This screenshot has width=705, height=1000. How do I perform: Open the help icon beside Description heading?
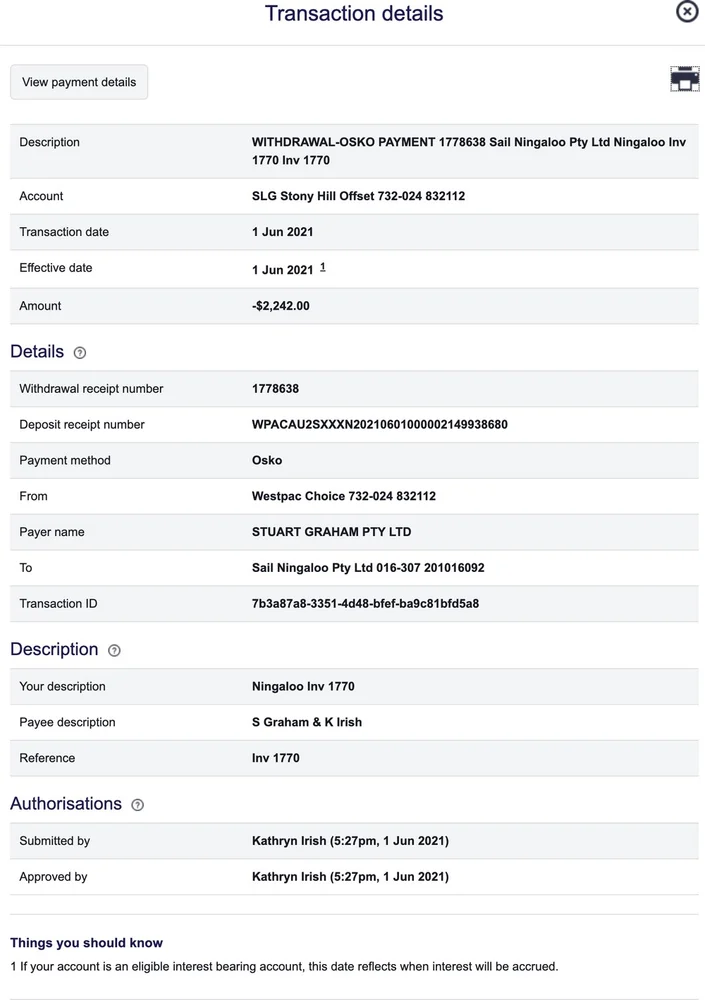coord(114,651)
